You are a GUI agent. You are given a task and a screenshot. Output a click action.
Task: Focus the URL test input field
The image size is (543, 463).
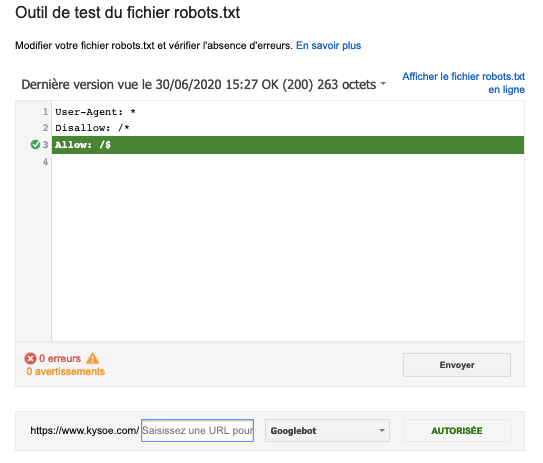[x=197, y=430]
